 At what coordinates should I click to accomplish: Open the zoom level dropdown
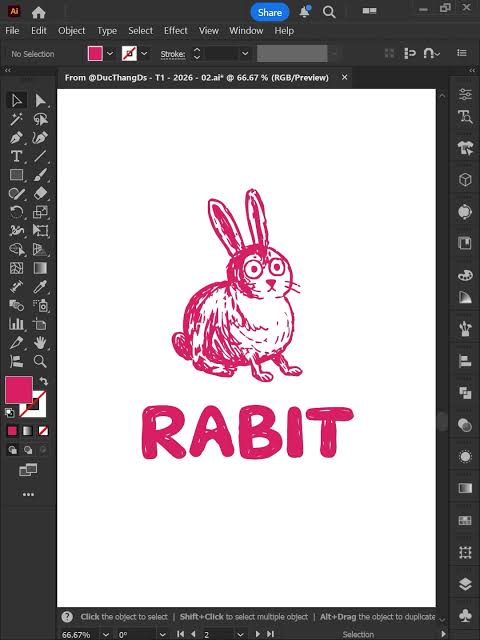click(x=106, y=635)
